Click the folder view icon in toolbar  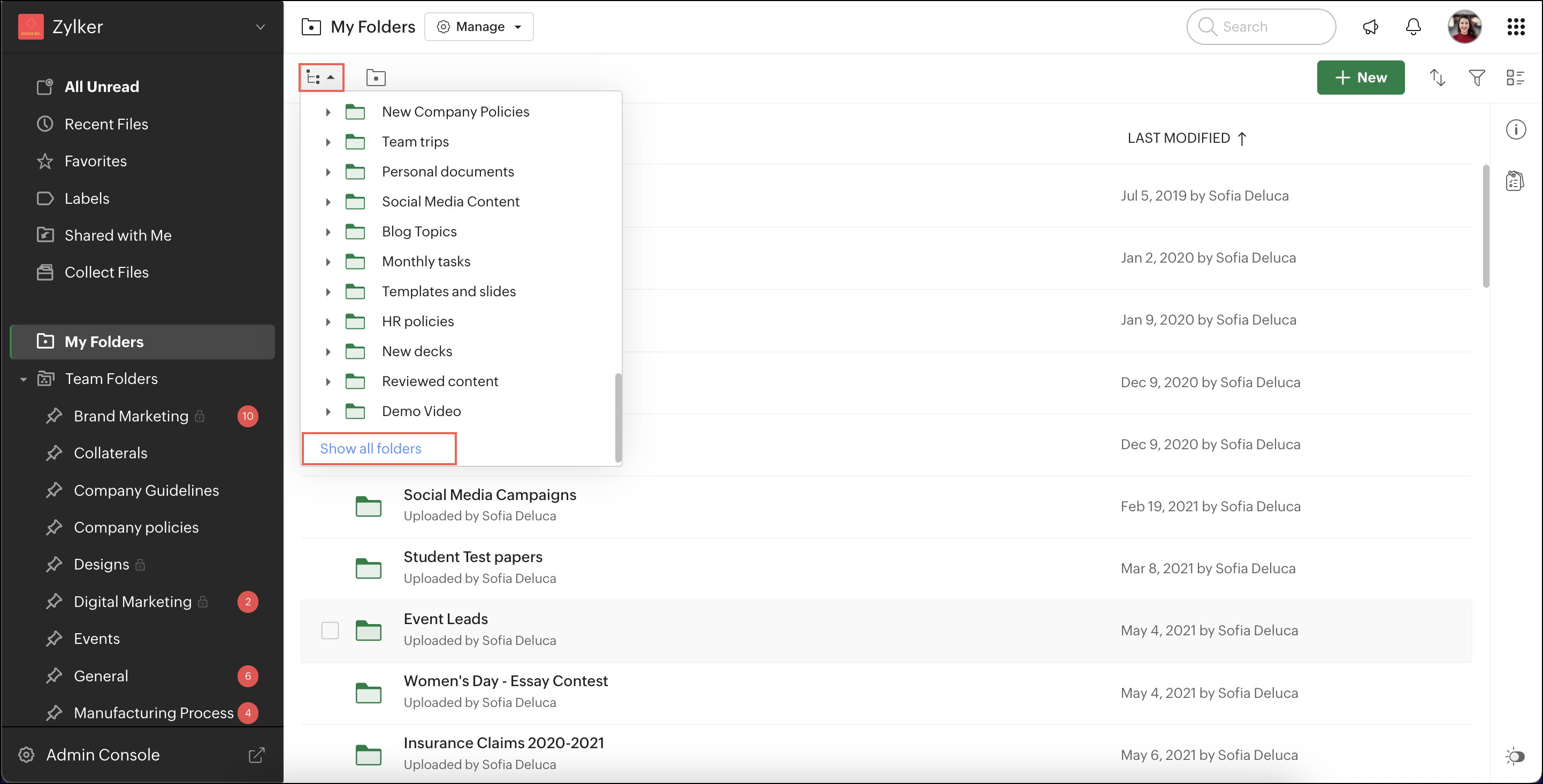pyautogui.click(x=376, y=77)
